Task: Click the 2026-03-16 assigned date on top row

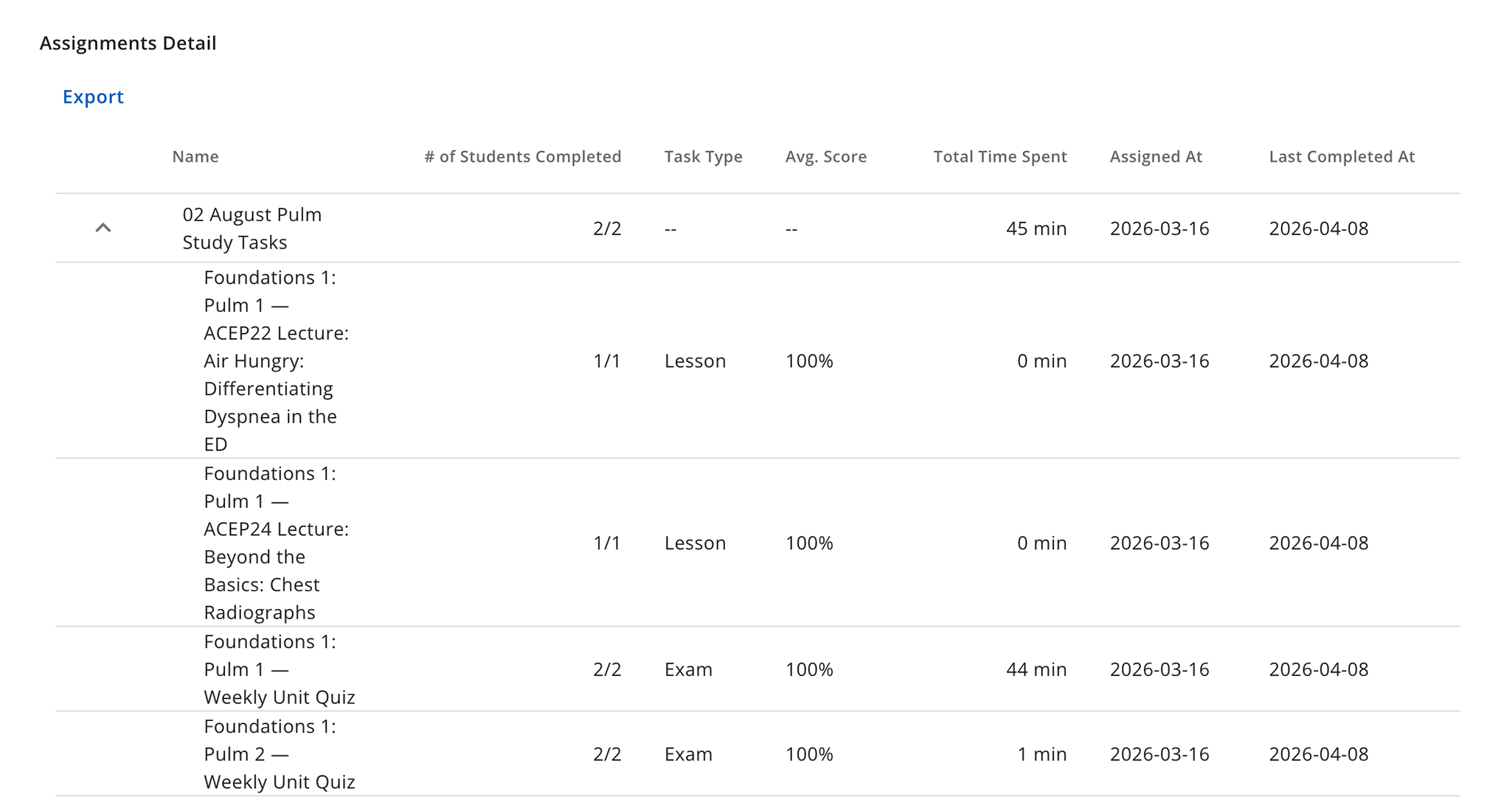Action: pos(1159,228)
